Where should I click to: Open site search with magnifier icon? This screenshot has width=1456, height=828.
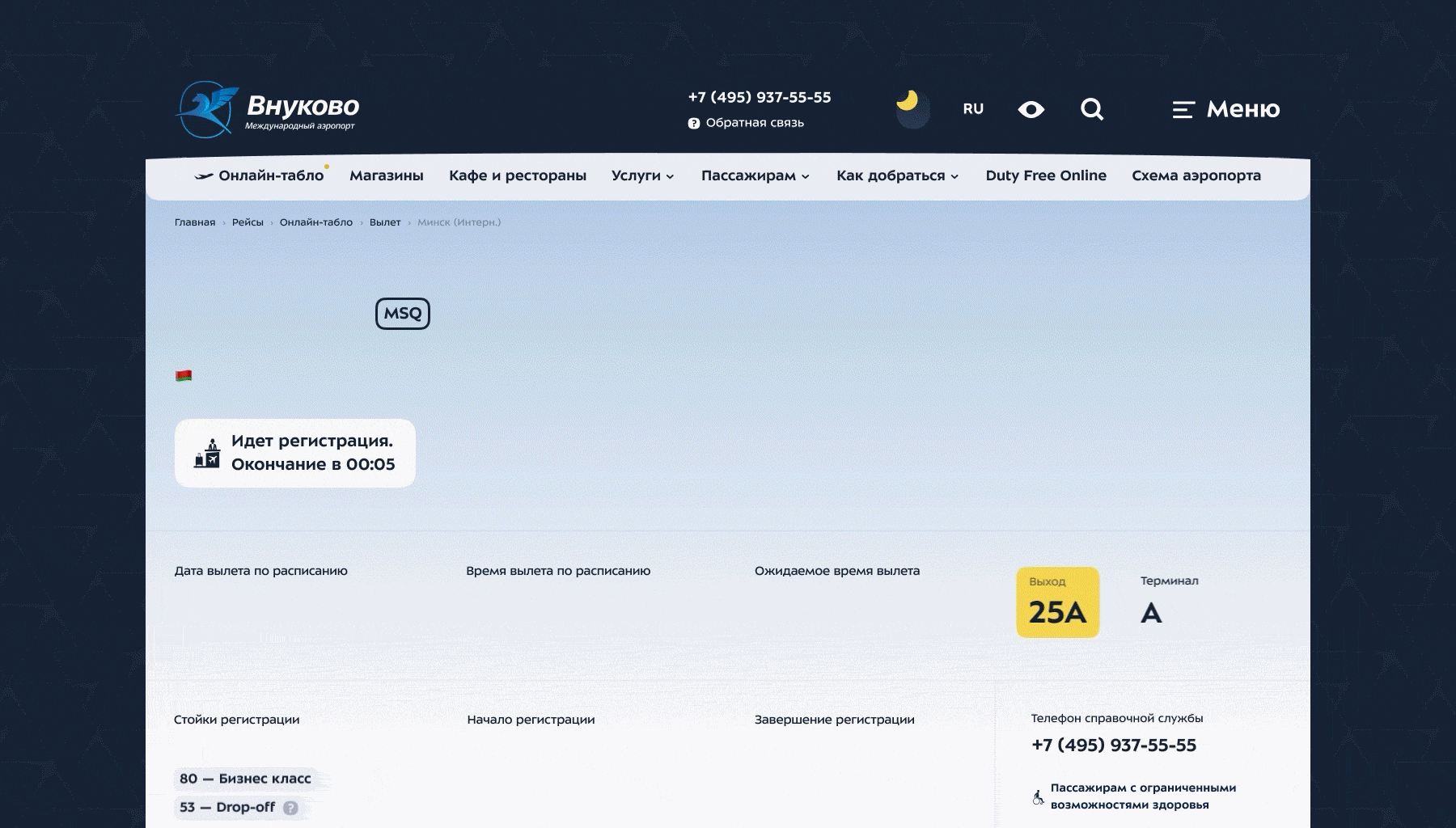coord(1092,109)
